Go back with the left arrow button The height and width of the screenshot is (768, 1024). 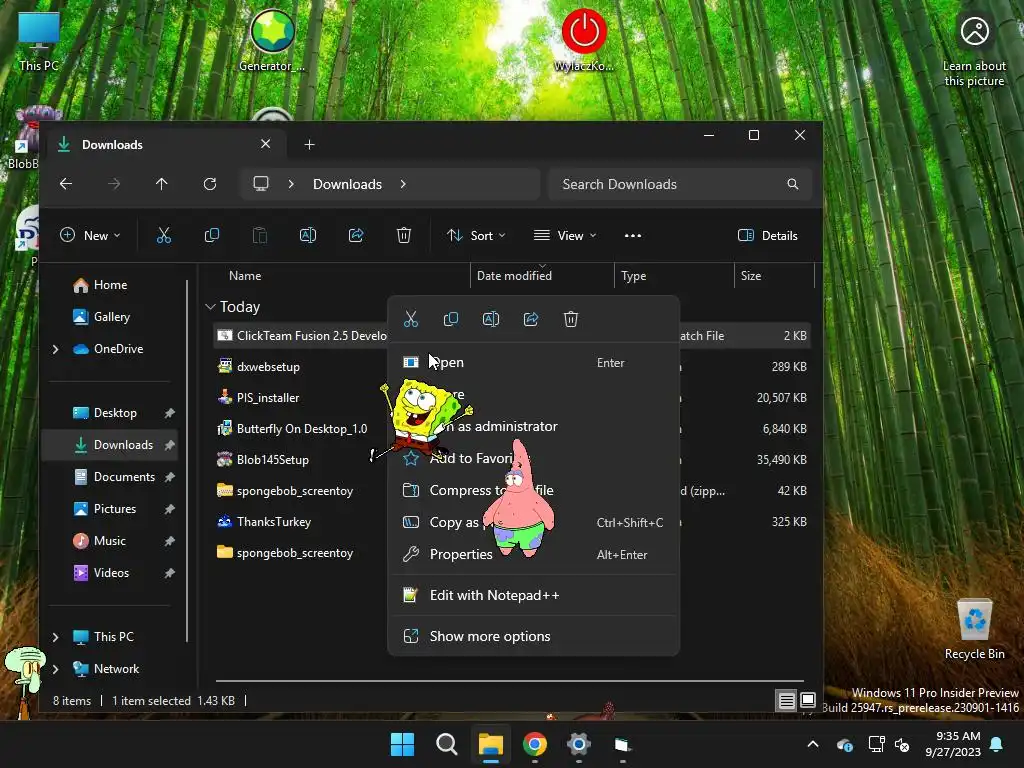tap(66, 184)
